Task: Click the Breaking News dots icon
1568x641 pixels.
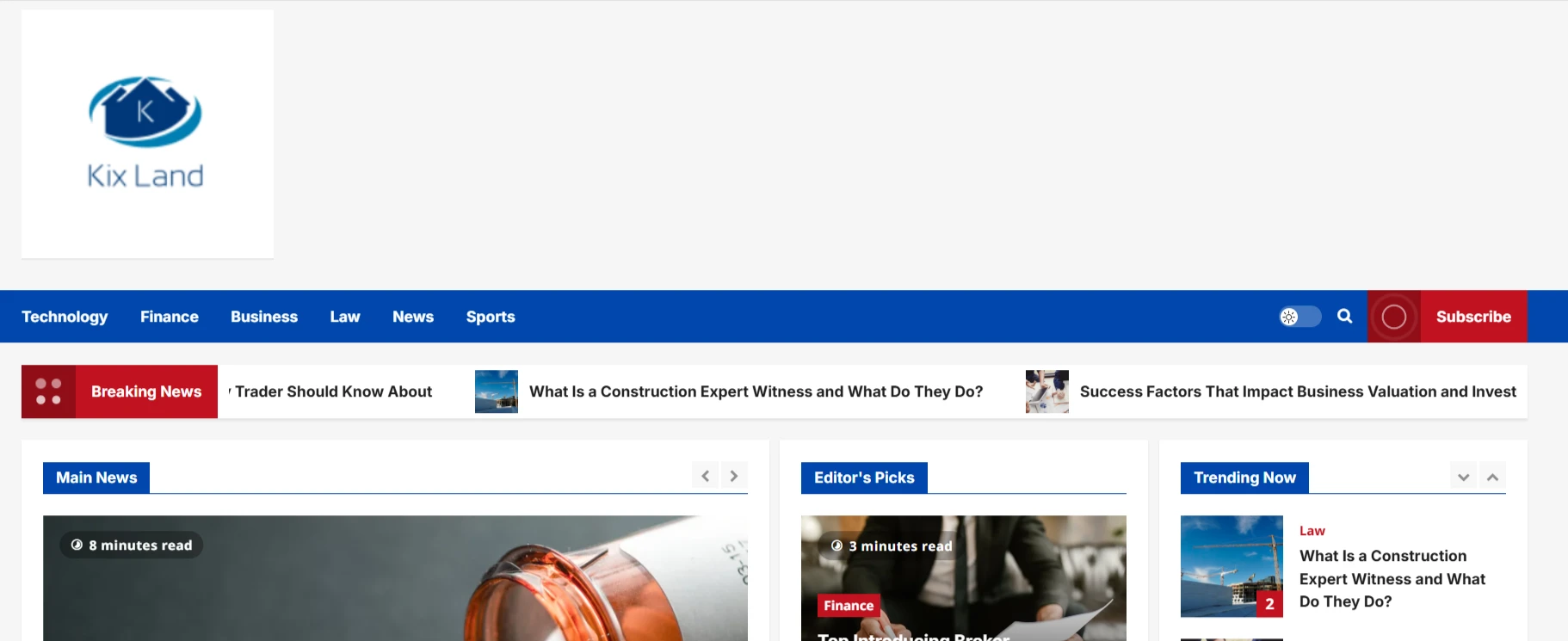Action: pos(48,391)
